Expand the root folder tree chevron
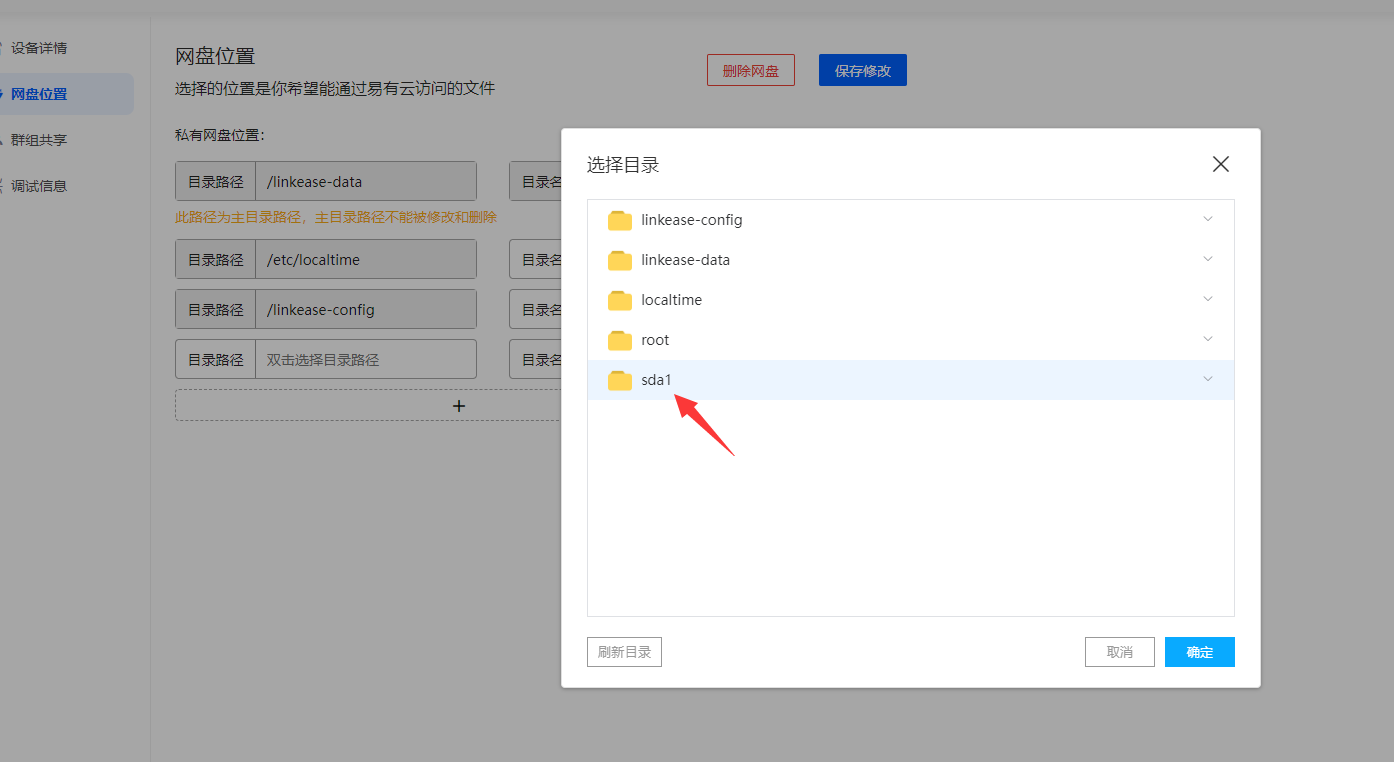The height and width of the screenshot is (762, 1394). (x=1207, y=338)
